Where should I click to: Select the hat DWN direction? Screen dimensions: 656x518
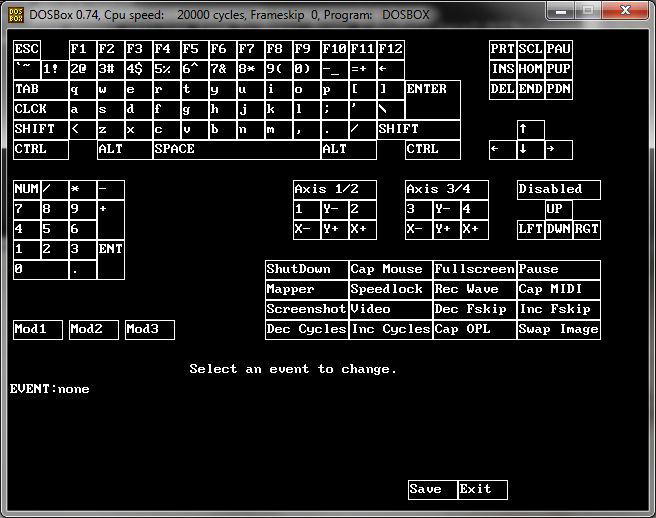[x=559, y=229]
